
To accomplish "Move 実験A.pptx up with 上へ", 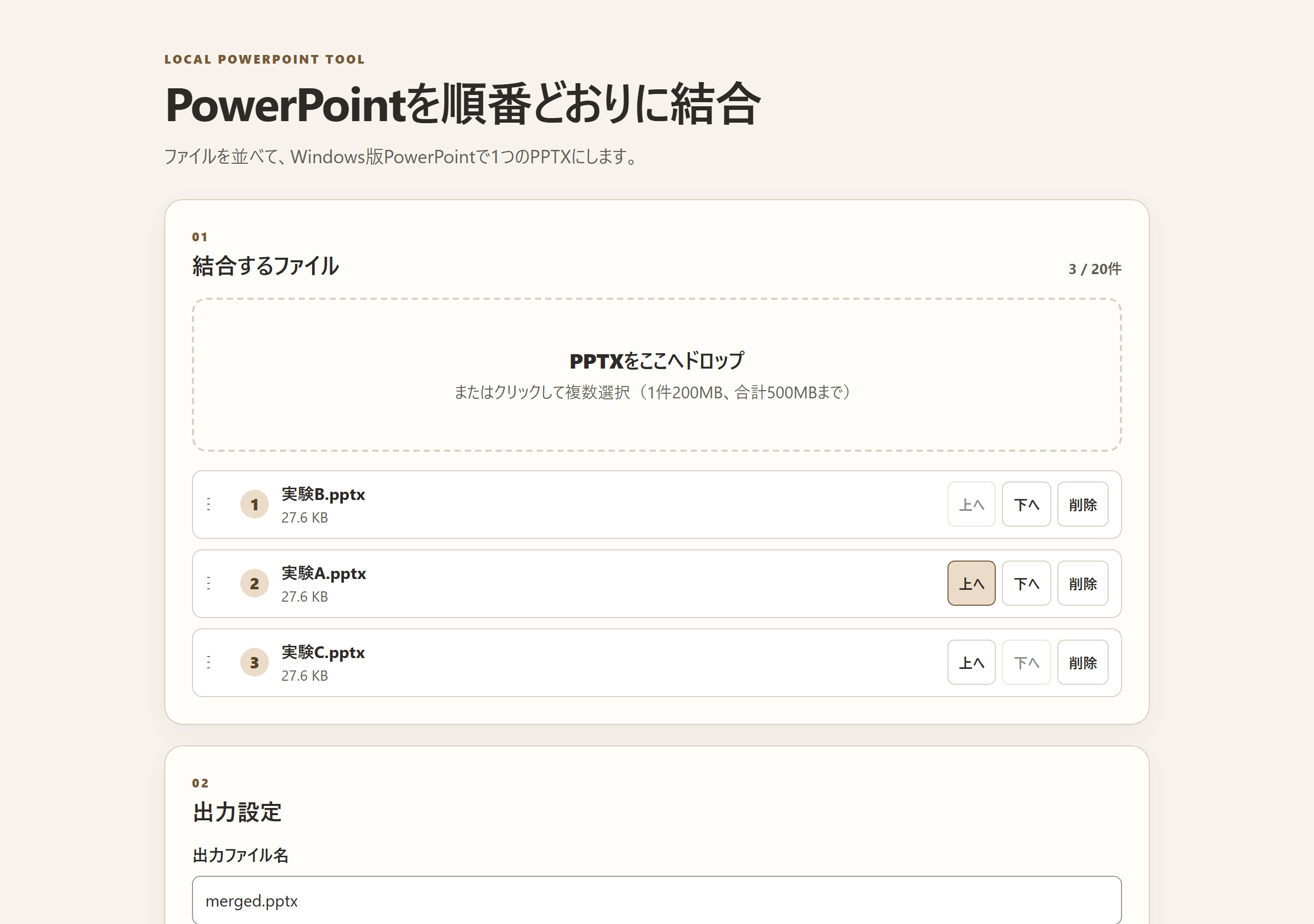I will point(971,583).
